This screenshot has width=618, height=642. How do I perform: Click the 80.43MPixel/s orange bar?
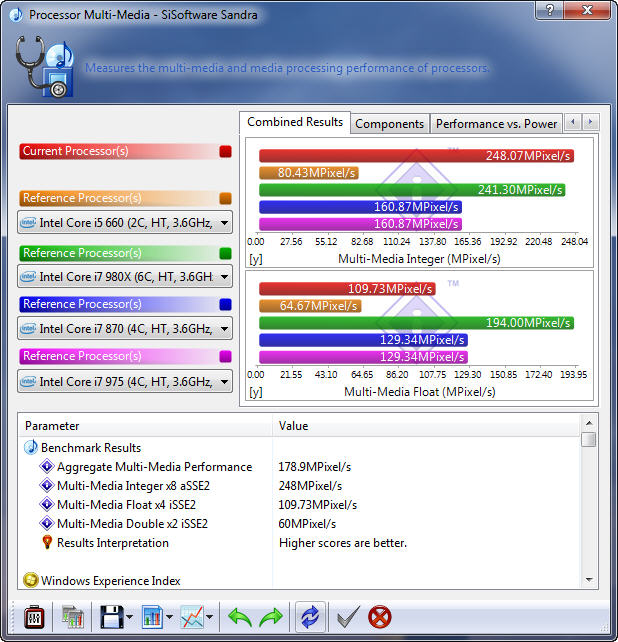pos(309,173)
